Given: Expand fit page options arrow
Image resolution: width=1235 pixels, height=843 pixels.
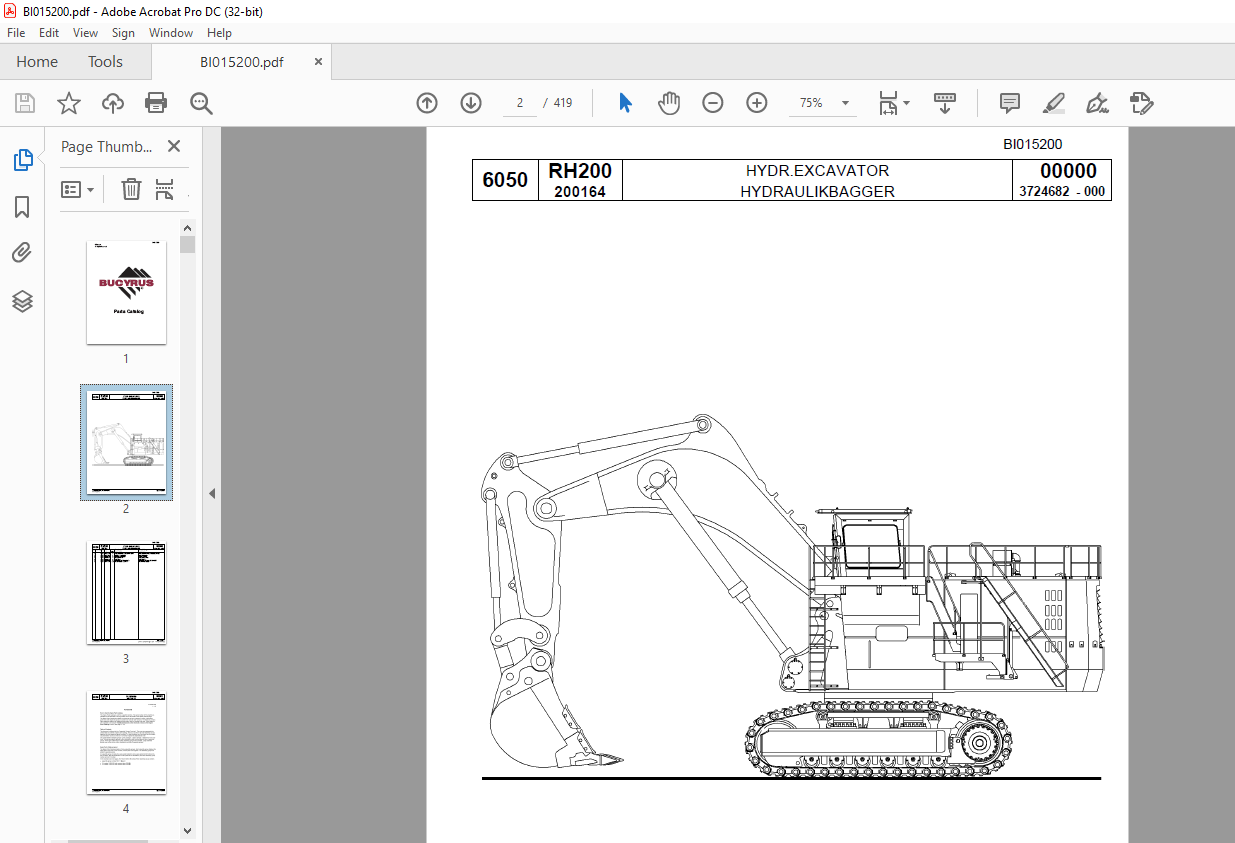Looking at the screenshot, I should pyautogui.click(x=907, y=103).
